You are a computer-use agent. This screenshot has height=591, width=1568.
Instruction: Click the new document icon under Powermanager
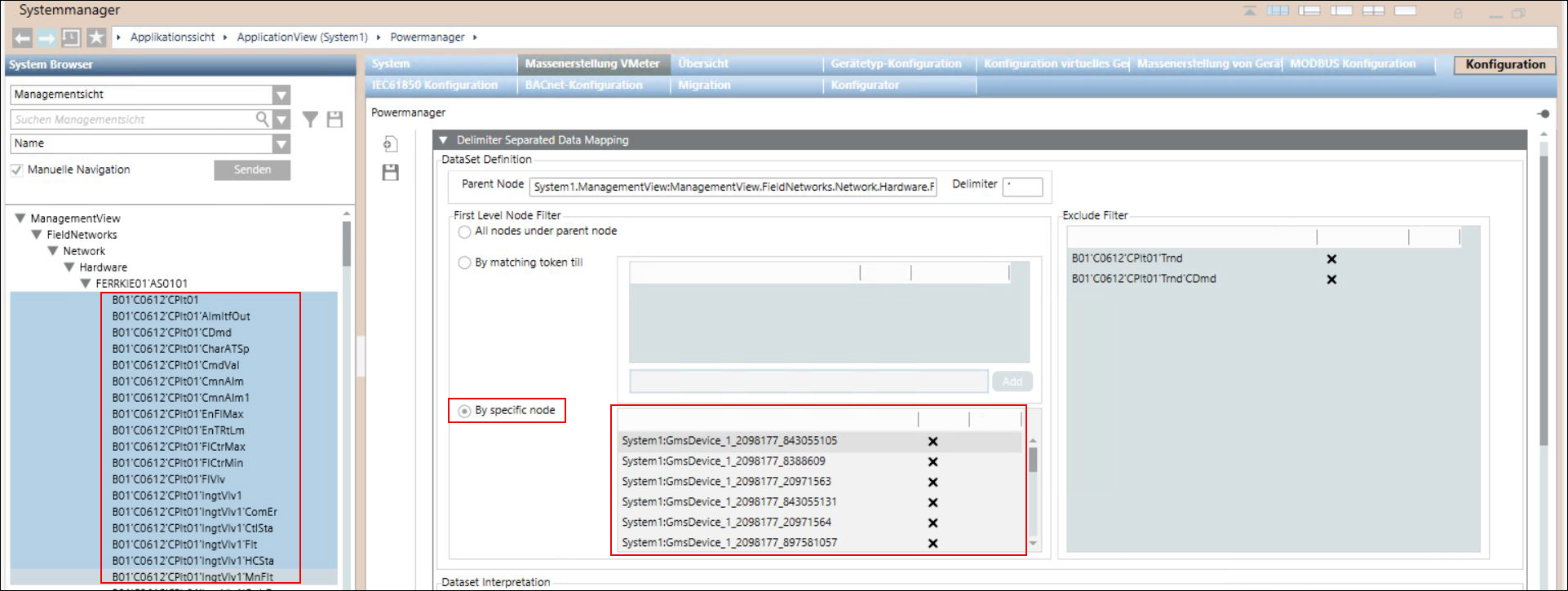pos(391,144)
